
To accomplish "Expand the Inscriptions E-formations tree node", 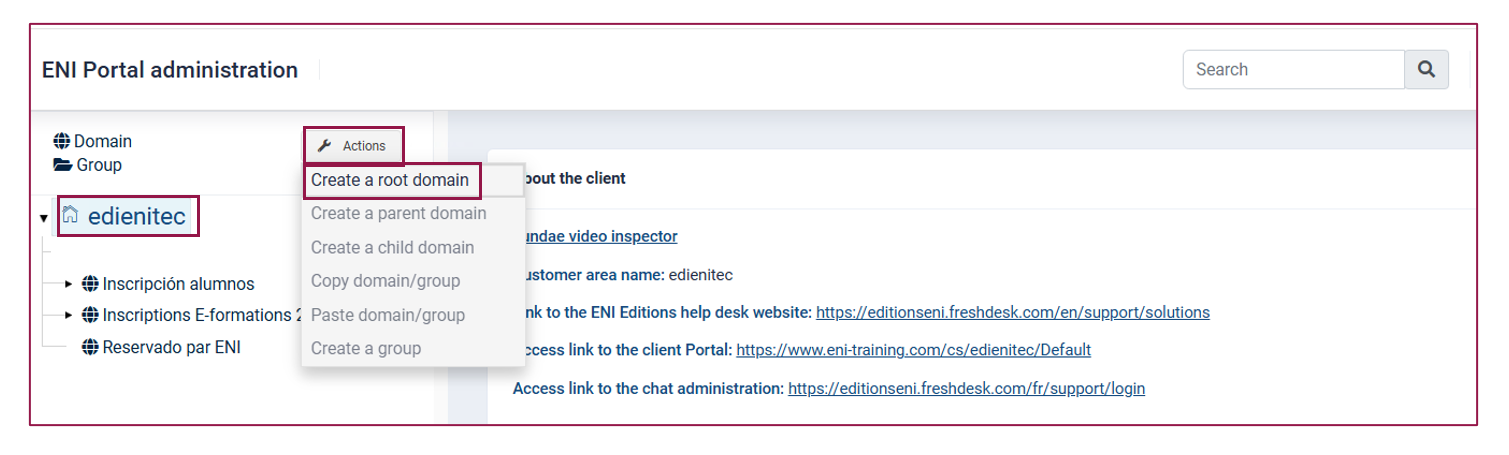I will point(69,315).
